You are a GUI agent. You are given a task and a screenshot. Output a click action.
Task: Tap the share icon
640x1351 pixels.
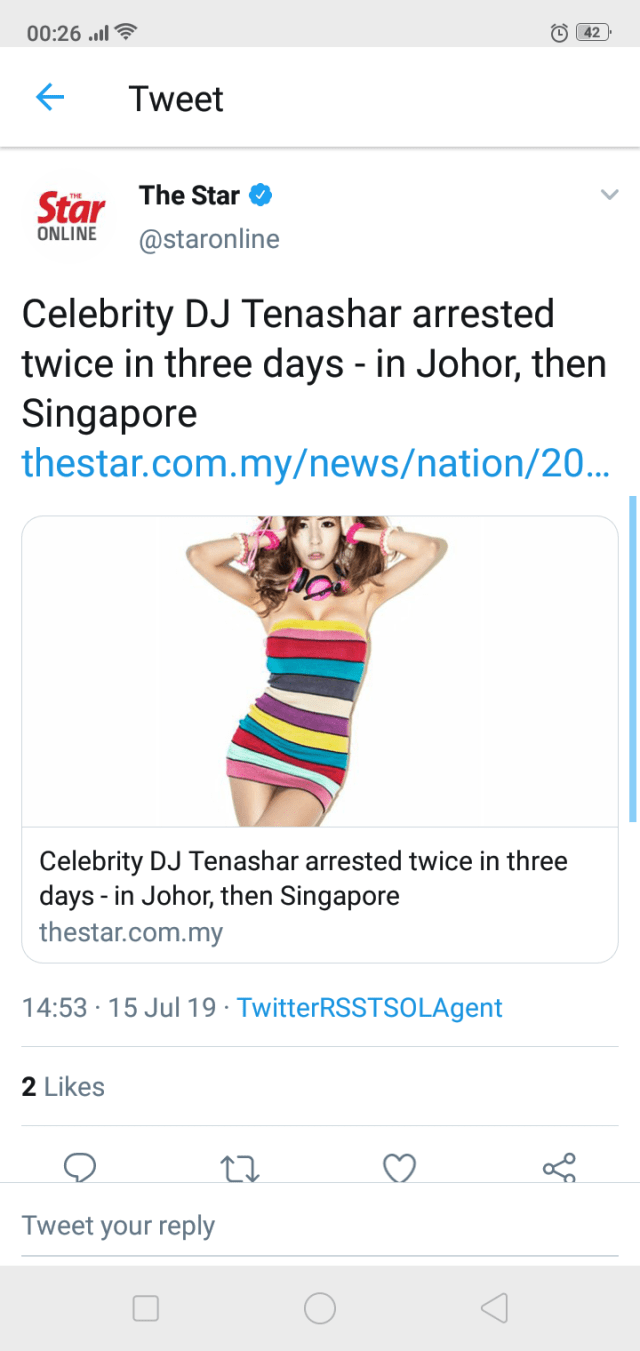pos(558,1168)
